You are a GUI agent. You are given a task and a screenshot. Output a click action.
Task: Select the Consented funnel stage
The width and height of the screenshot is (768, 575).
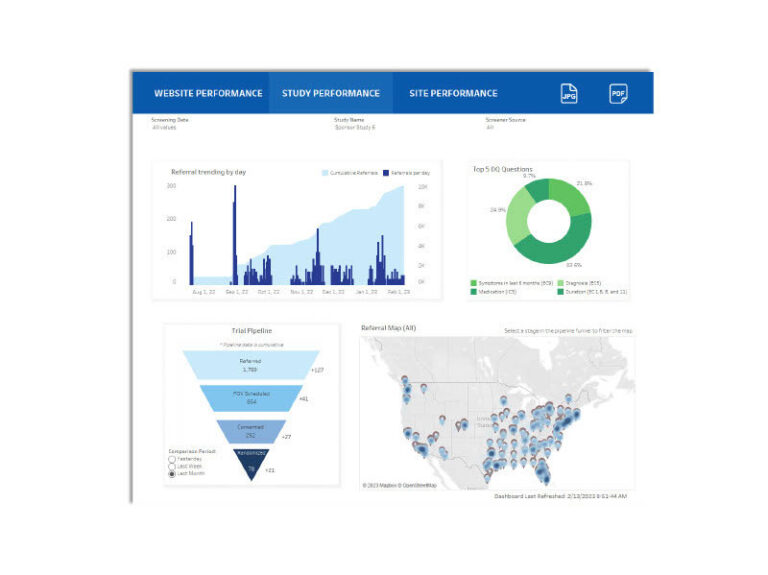point(250,431)
